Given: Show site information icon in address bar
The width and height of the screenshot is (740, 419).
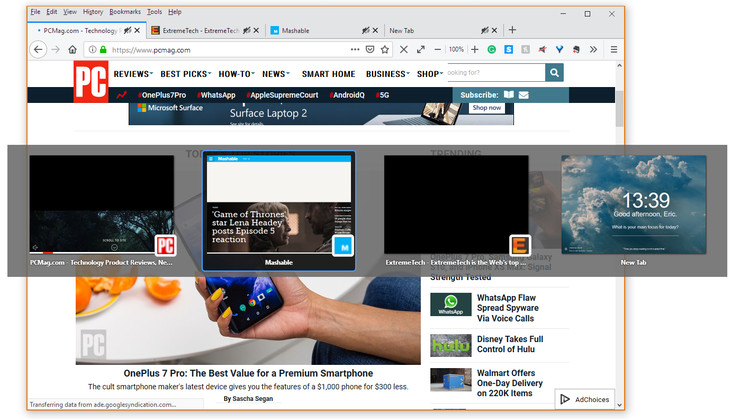Looking at the screenshot, I should tap(92, 50).
